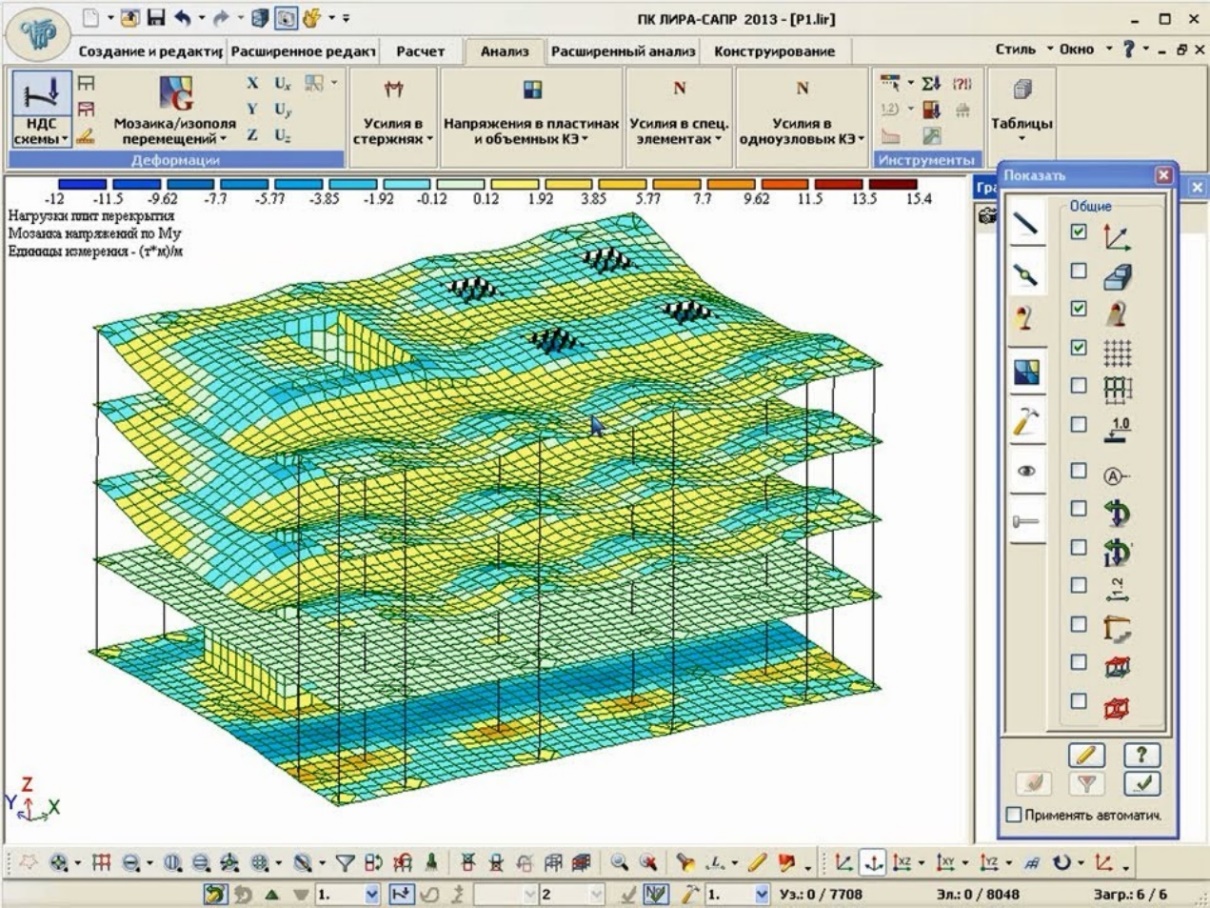Switch to the Анализ tab

click(x=505, y=51)
